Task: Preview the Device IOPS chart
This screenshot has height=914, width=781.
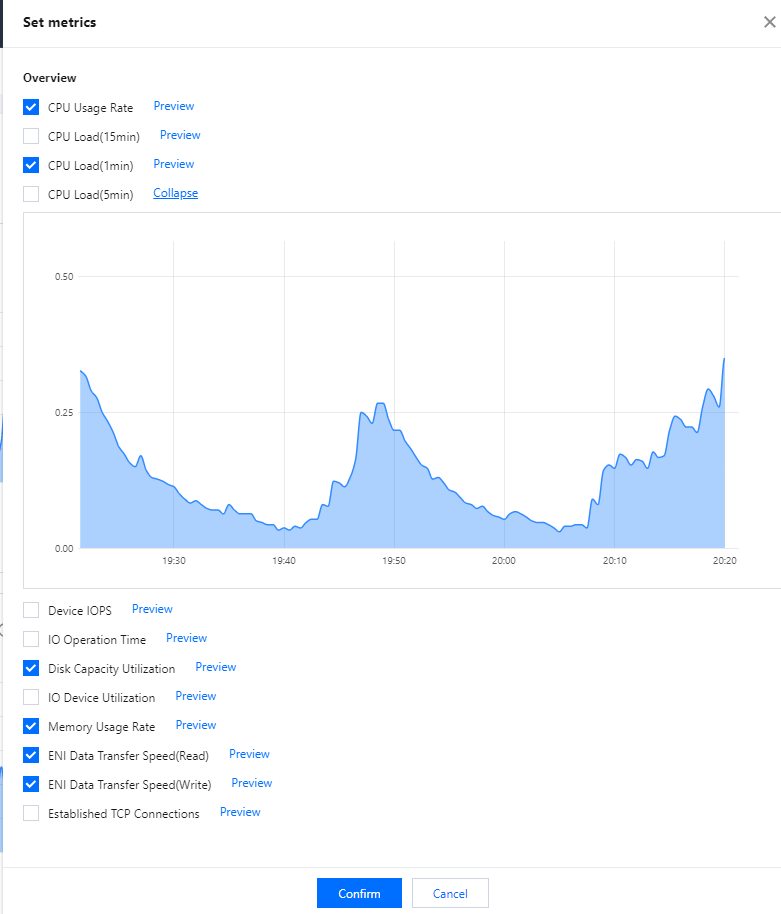Action: [x=152, y=609]
